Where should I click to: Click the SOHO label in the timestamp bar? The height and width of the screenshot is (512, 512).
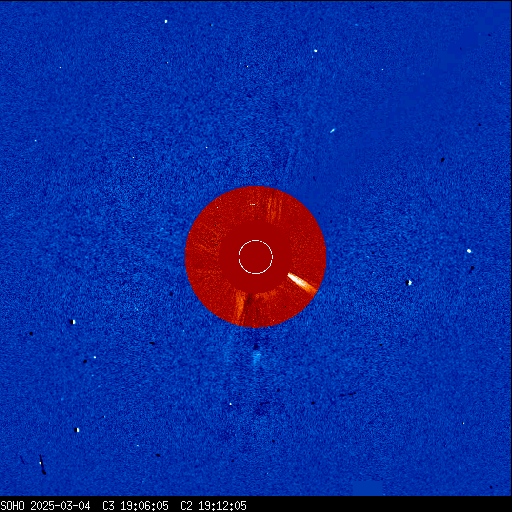click(x=12, y=506)
